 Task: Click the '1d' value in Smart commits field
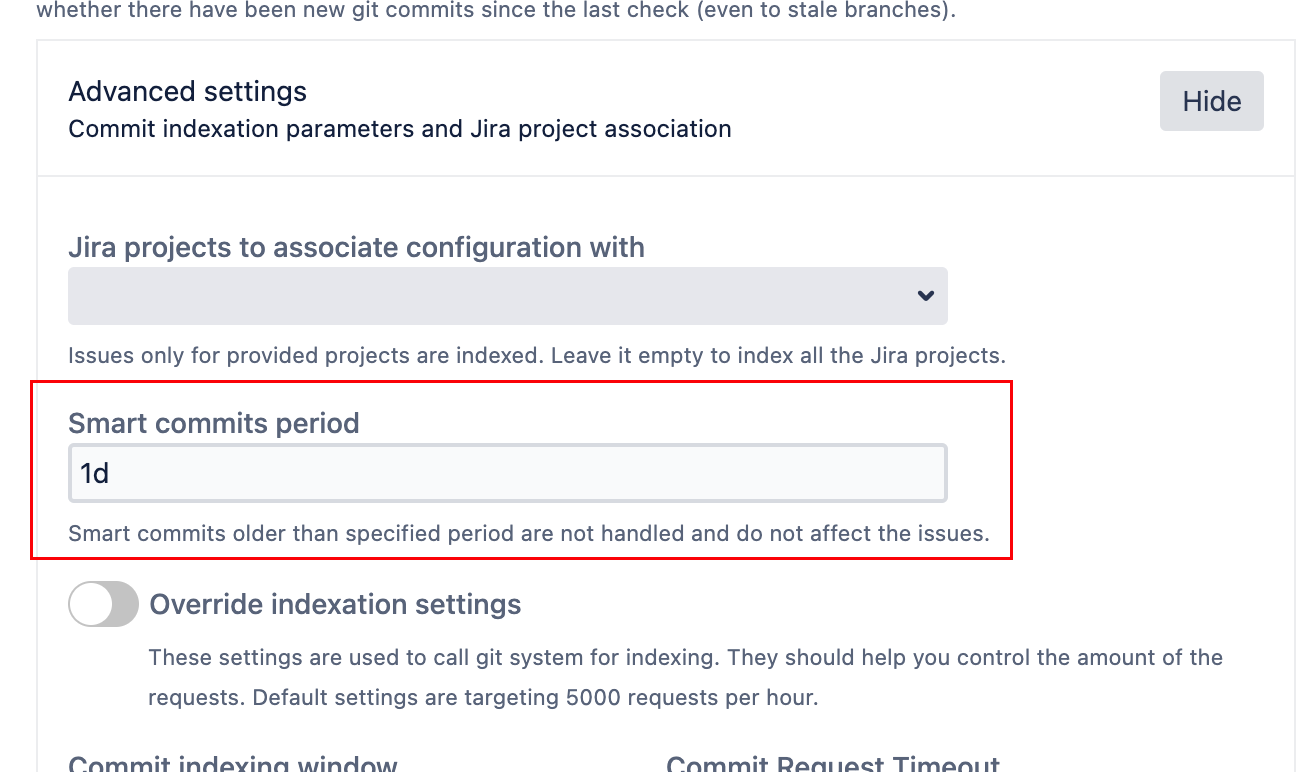click(95, 473)
